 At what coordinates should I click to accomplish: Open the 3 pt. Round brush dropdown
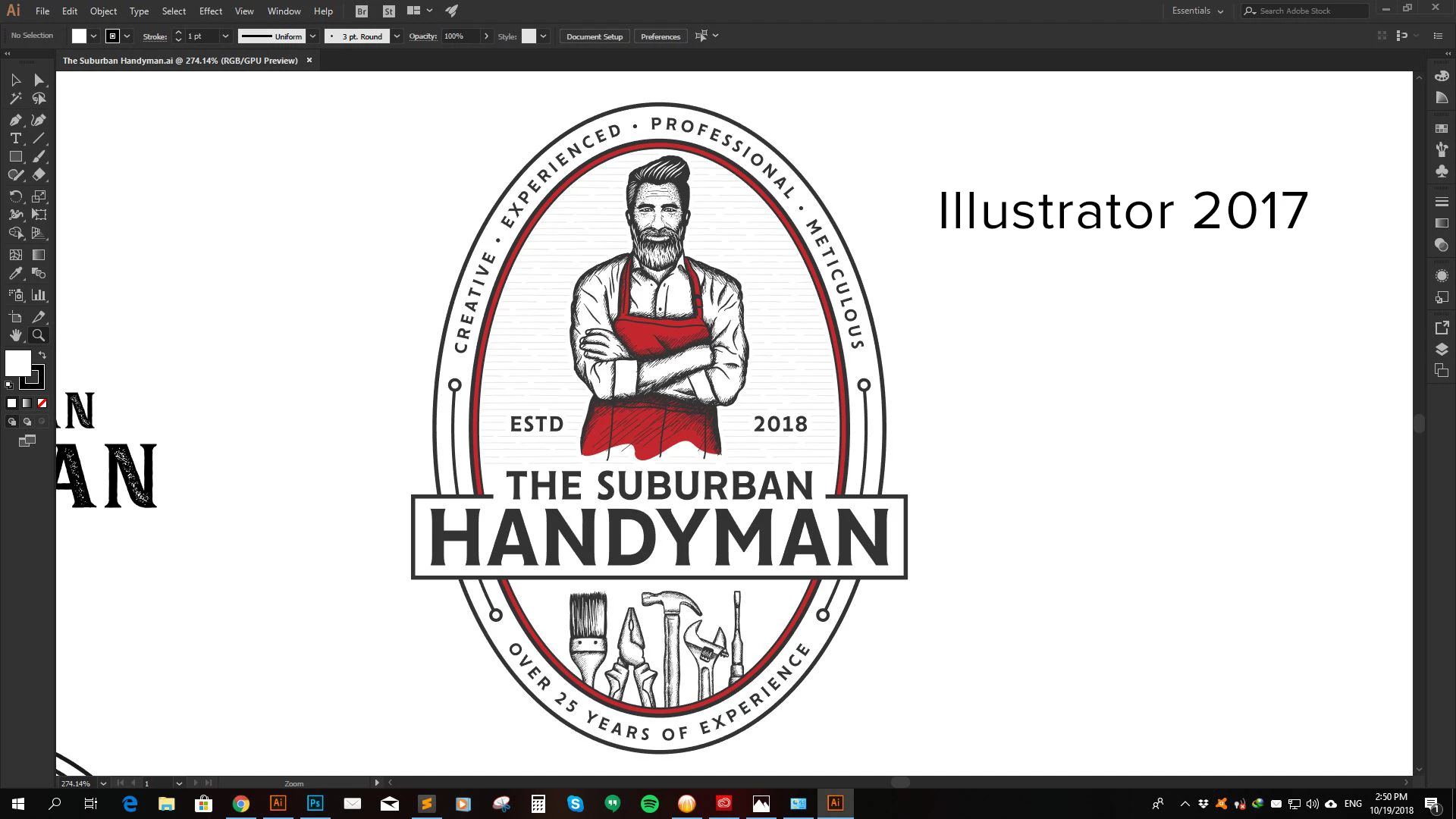397,36
